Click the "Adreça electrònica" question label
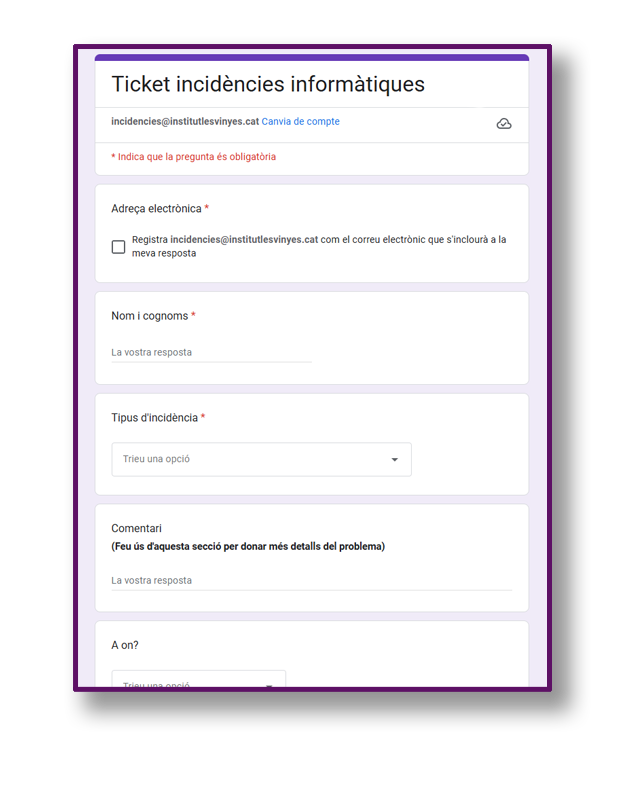631x789 pixels. pyautogui.click(x=156, y=209)
